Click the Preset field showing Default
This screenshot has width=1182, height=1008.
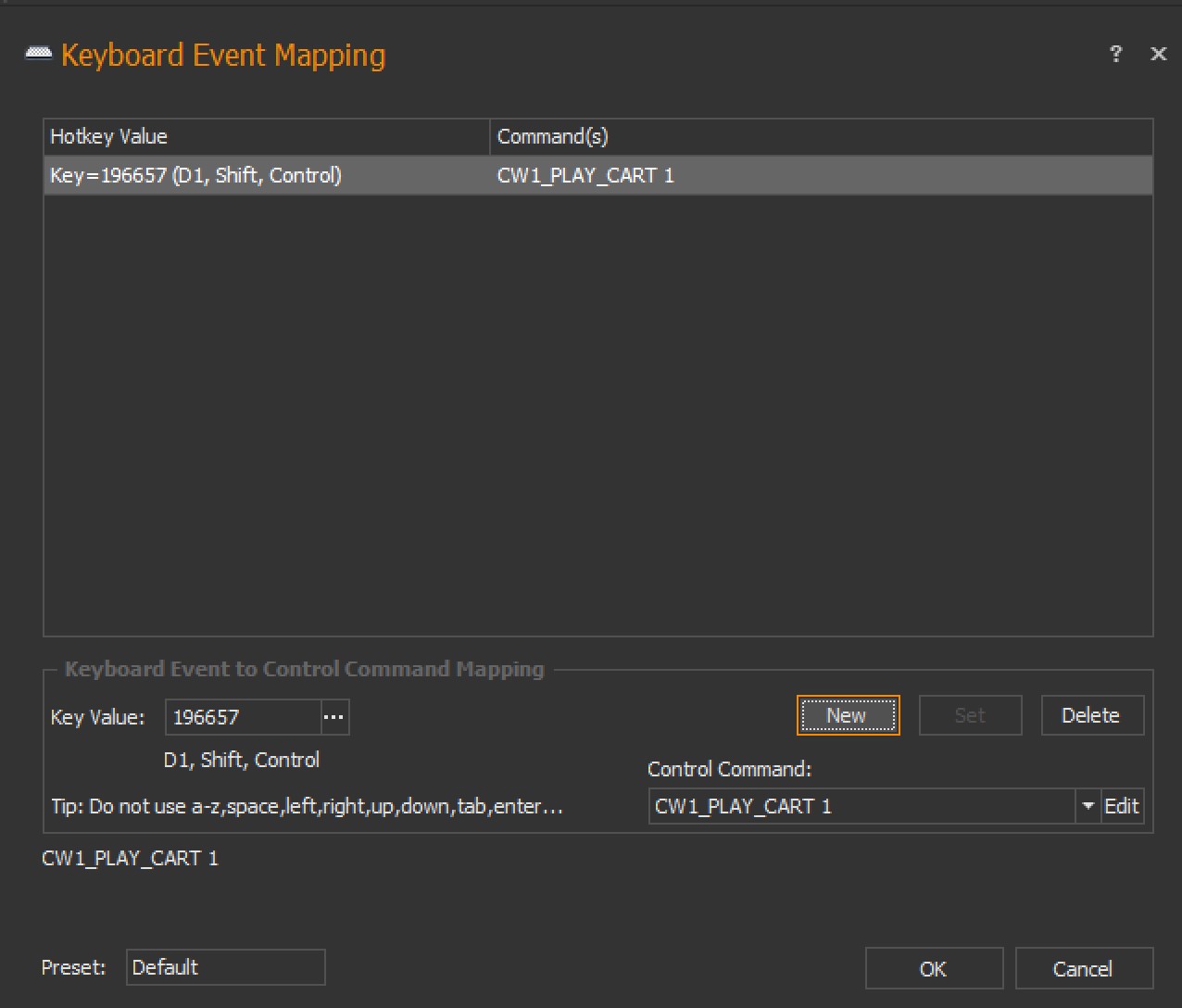pyautogui.click(x=226, y=967)
